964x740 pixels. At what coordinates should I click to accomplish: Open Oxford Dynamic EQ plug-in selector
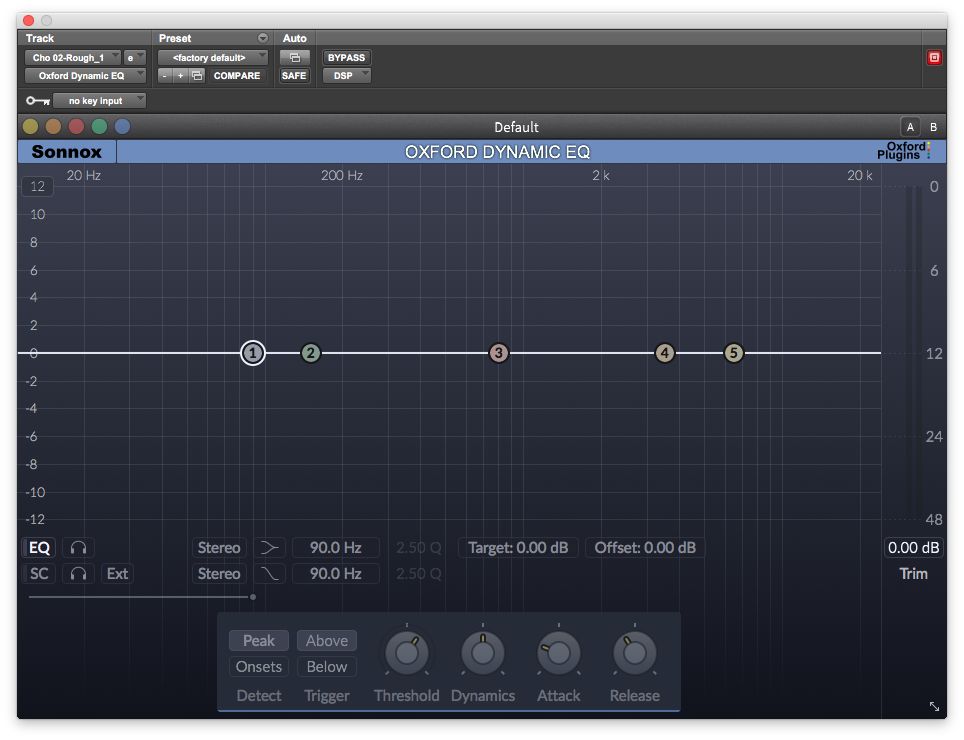pyautogui.click(x=85, y=76)
